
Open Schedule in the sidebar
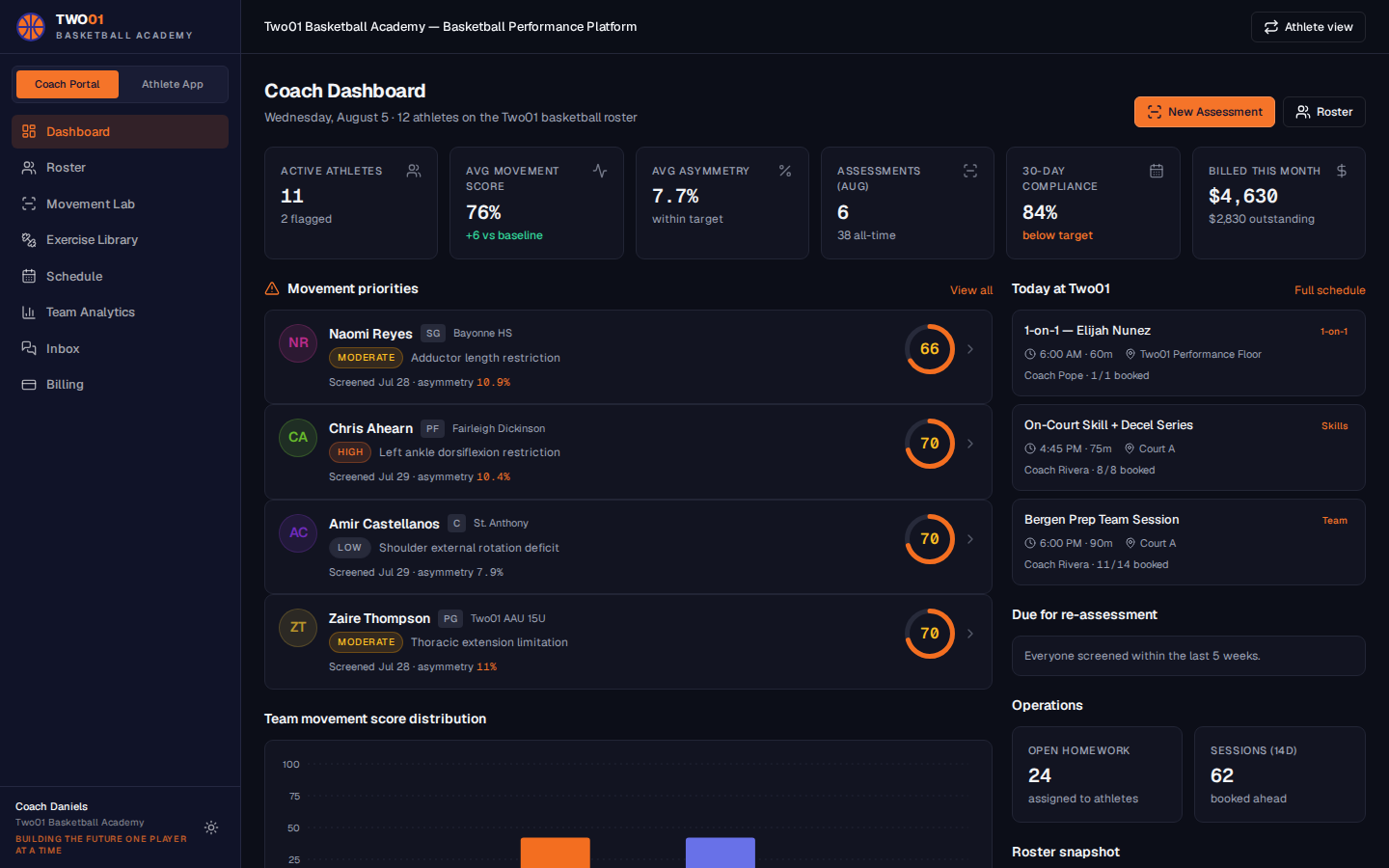coord(120,277)
